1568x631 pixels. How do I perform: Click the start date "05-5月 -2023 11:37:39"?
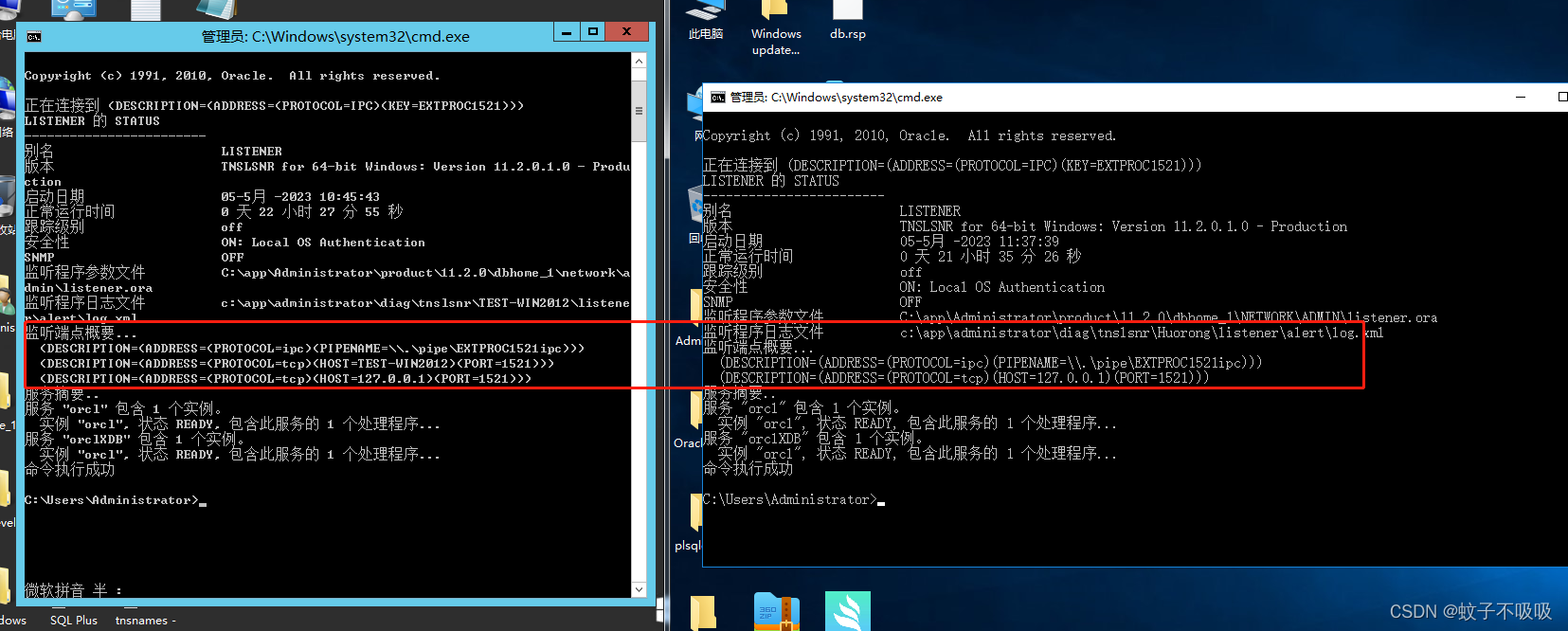[x=979, y=242]
